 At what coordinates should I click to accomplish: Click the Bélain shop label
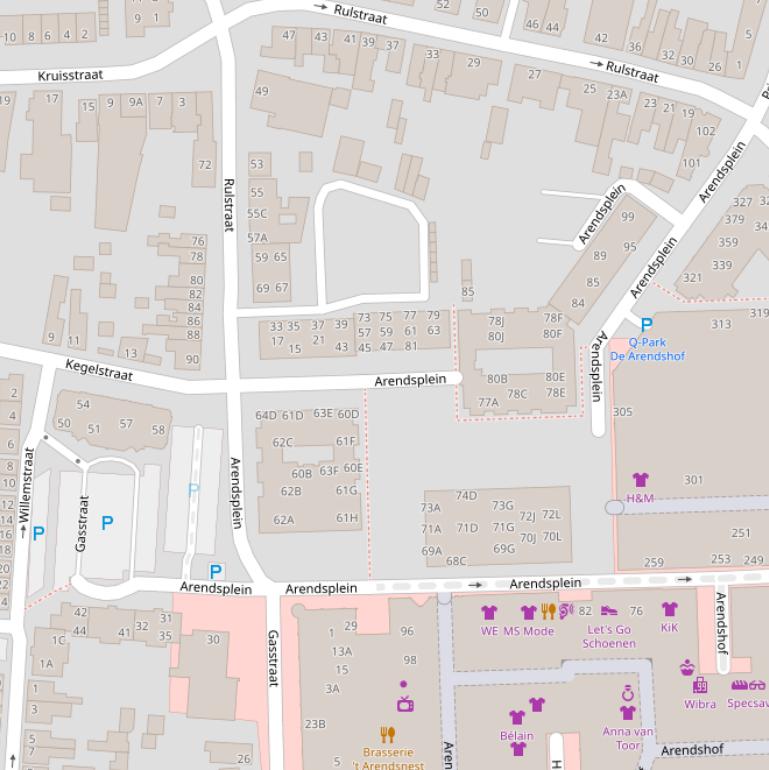pos(517,735)
